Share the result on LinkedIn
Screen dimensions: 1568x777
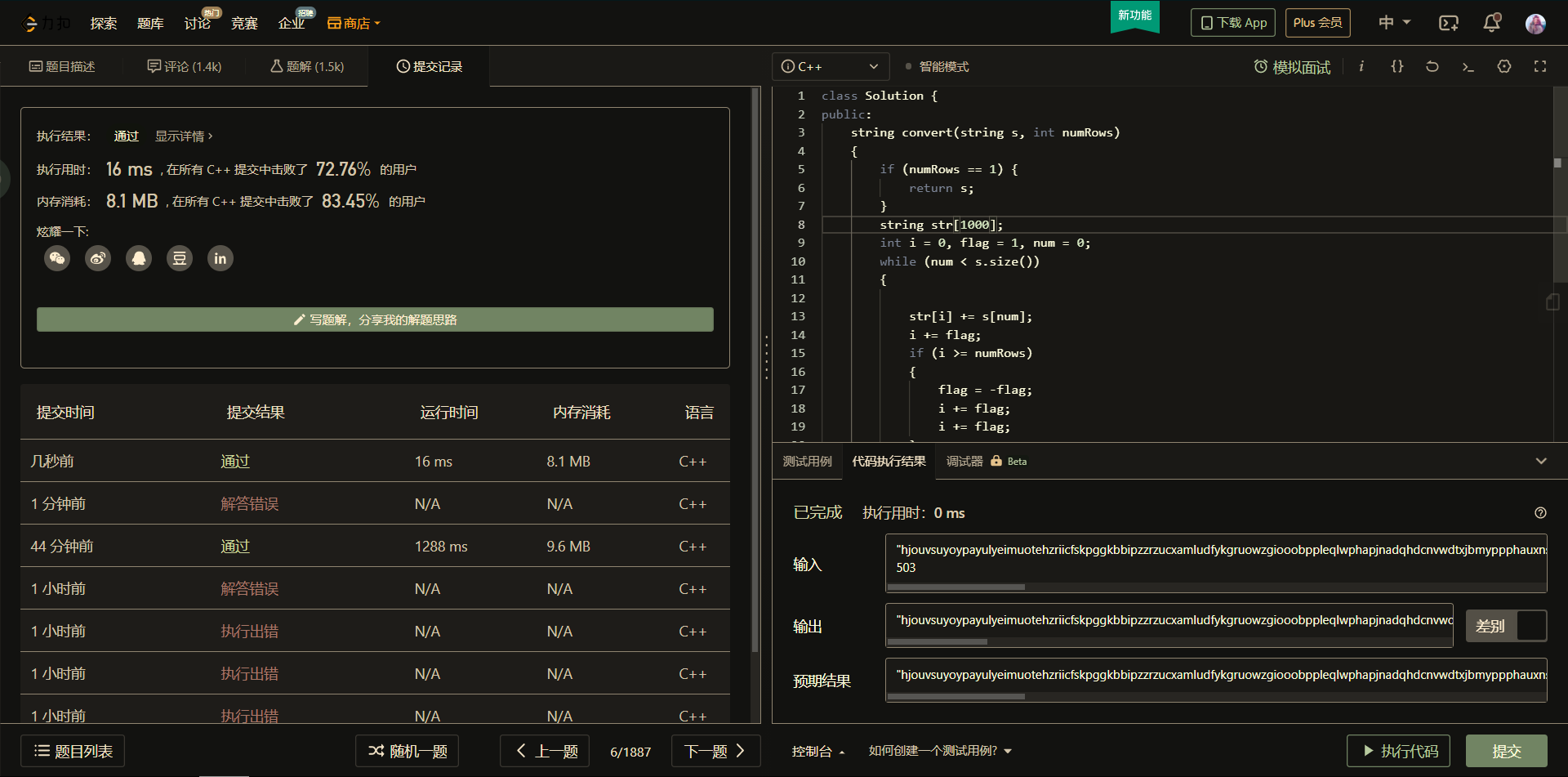click(x=220, y=258)
